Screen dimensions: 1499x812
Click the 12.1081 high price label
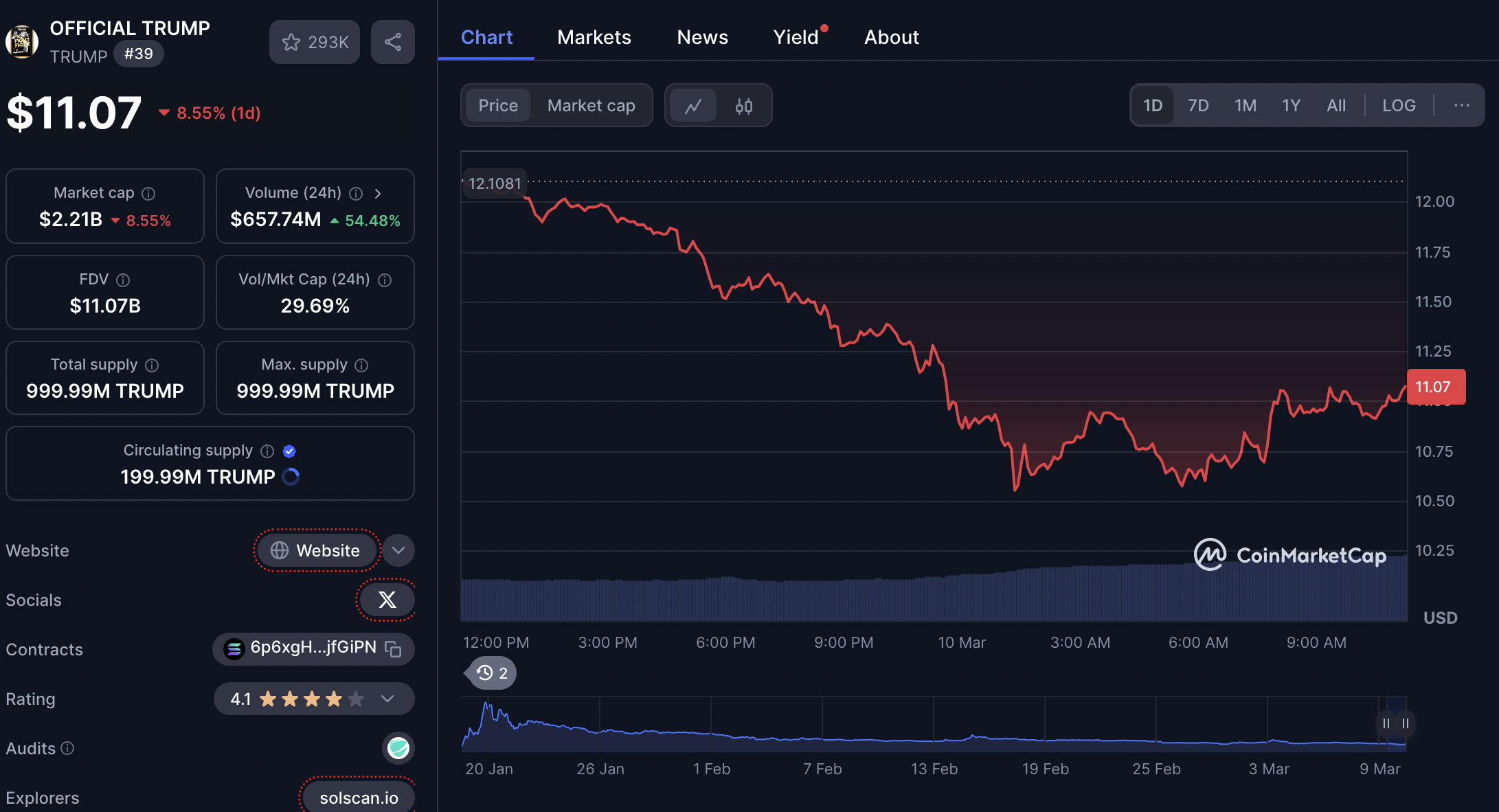495,183
